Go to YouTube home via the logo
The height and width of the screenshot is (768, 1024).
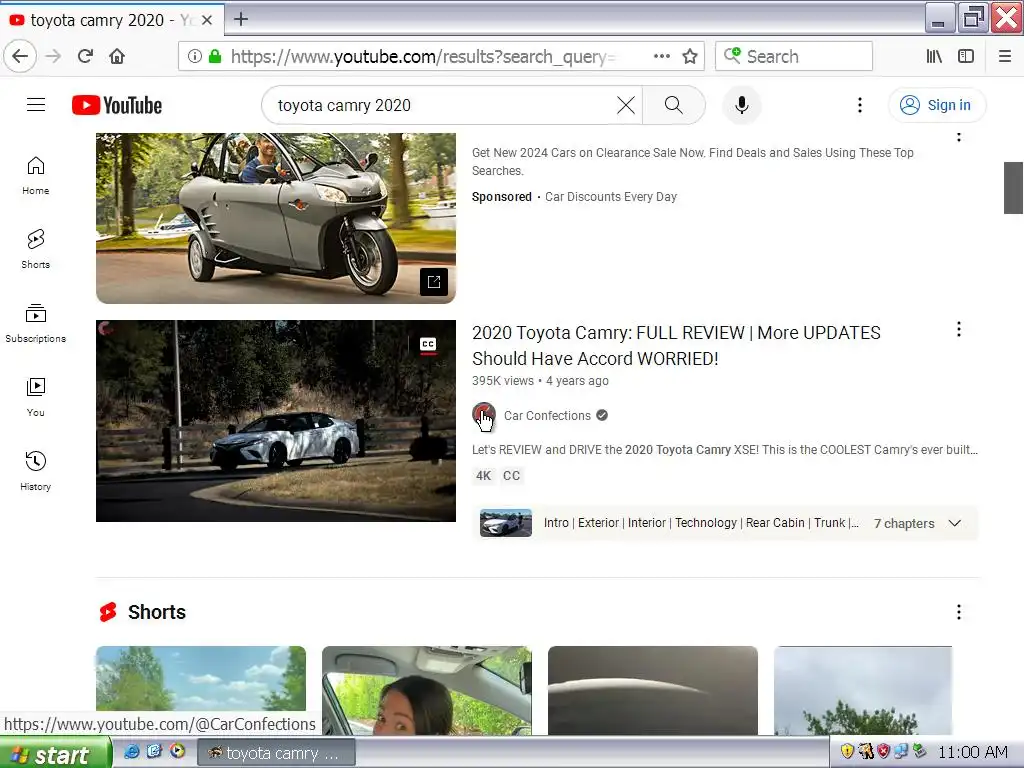(117, 105)
